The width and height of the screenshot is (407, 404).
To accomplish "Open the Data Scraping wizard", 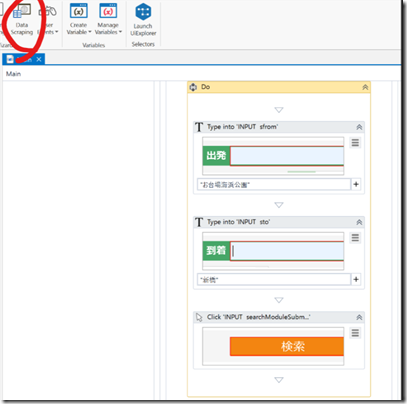I will click(22, 19).
